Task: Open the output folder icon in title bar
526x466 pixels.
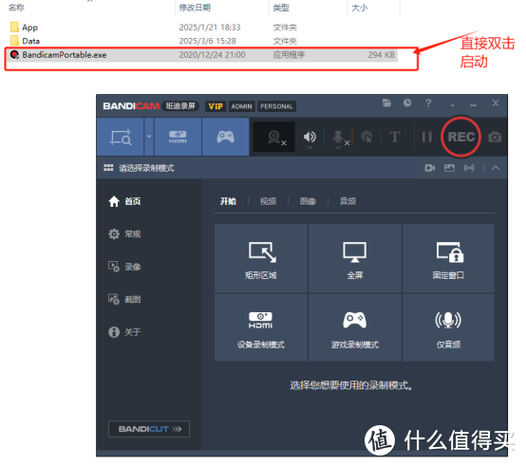Action: point(387,103)
